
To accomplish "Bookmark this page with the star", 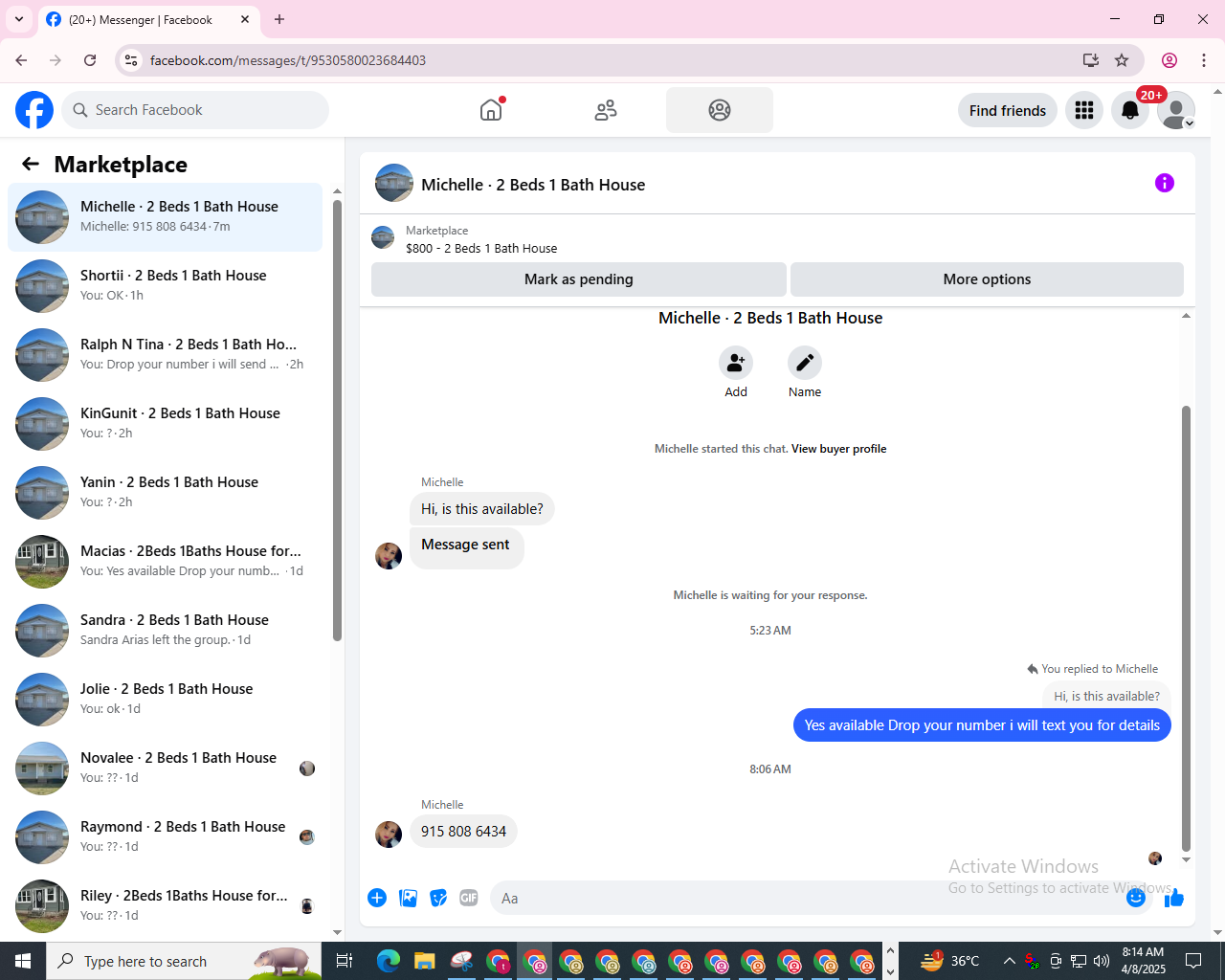I will pyautogui.click(x=1122, y=60).
